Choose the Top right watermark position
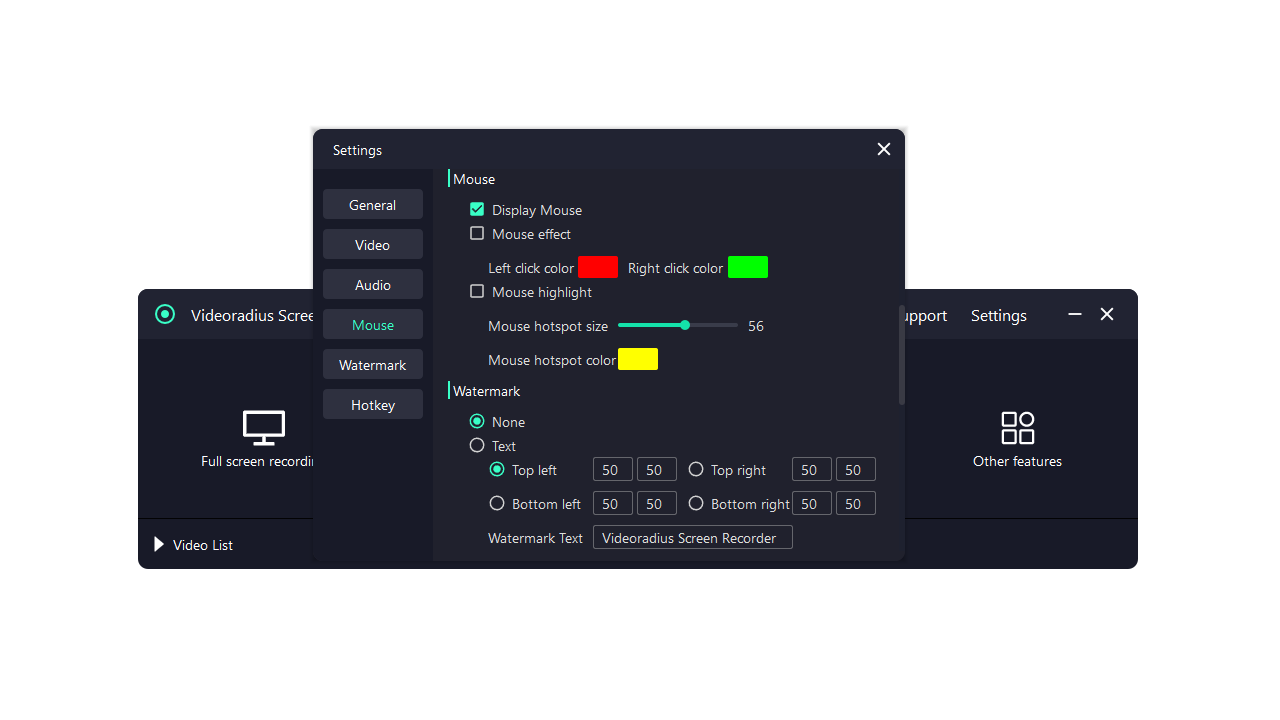 click(696, 470)
